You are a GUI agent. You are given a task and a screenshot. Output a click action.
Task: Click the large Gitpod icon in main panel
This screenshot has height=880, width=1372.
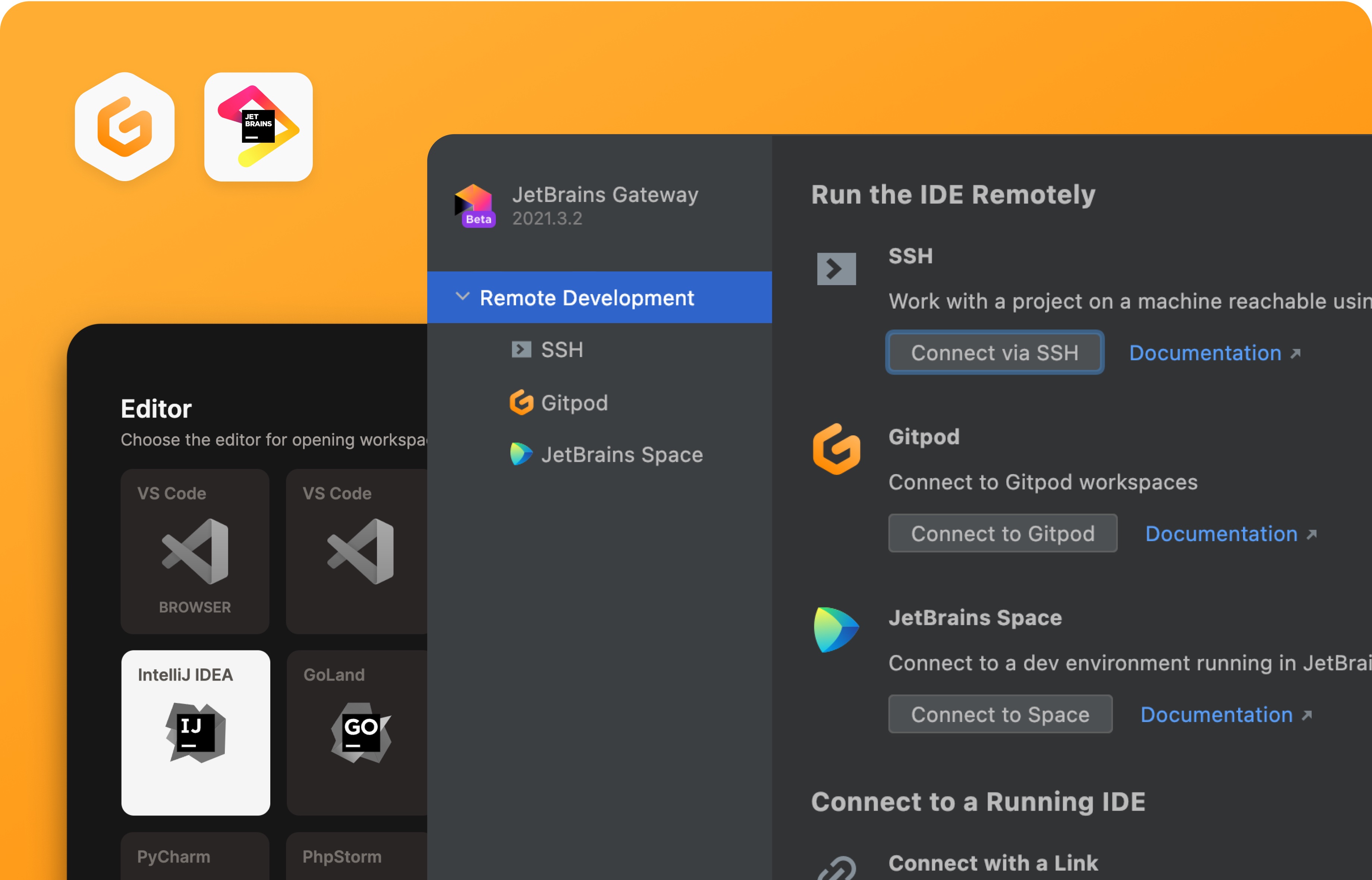[x=836, y=449]
